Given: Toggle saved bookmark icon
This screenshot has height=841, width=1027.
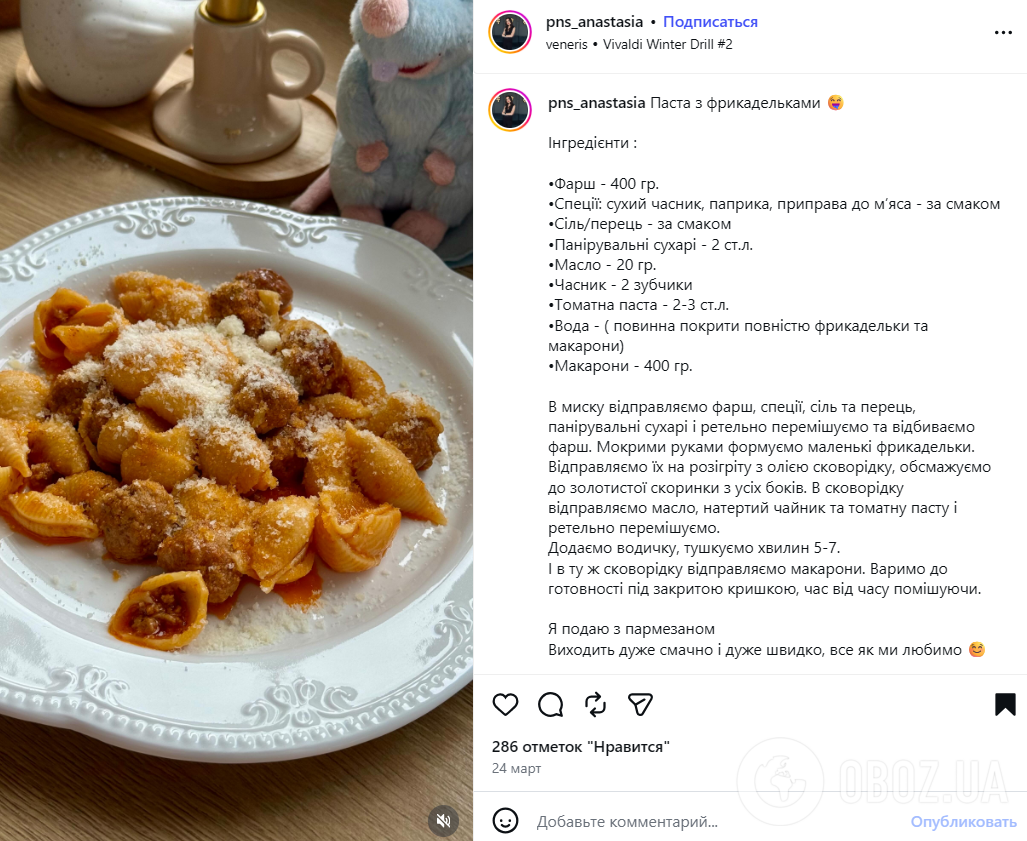Looking at the screenshot, I should pyautogui.click(x=1005, y=705).
